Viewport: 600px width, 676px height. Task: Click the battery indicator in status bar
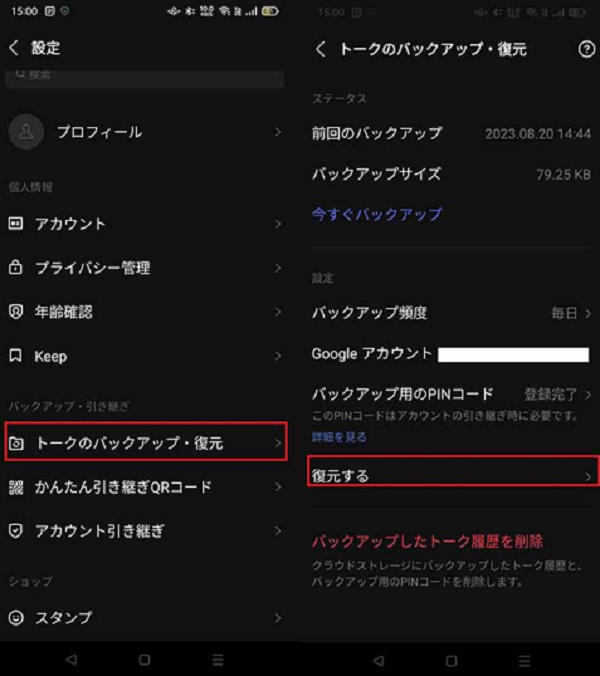pos(271,11)
